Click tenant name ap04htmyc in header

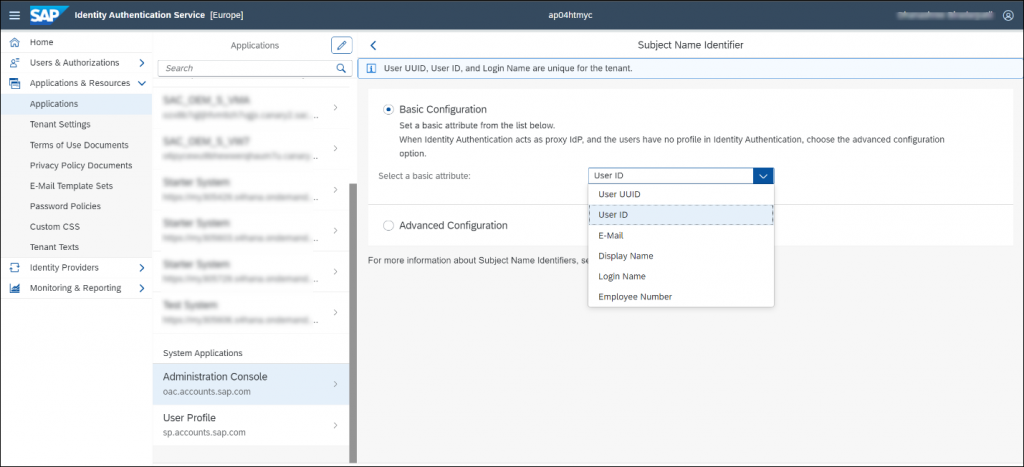568,15
